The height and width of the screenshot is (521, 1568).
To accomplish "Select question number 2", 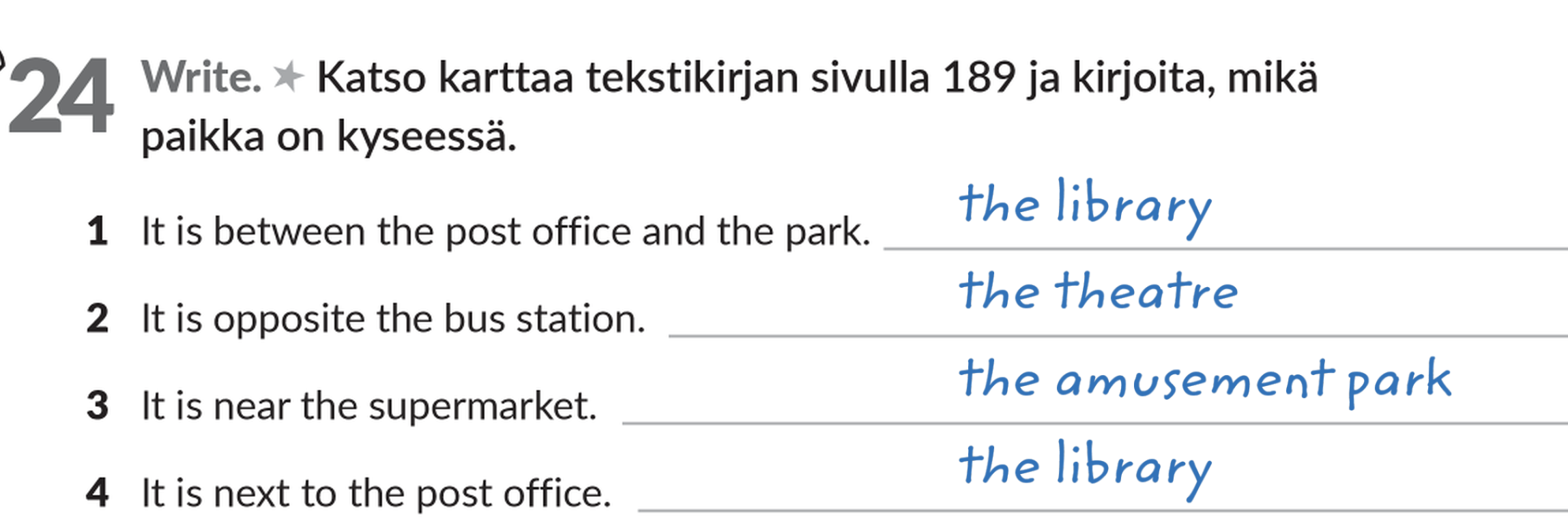I will (x=97, y=318).
